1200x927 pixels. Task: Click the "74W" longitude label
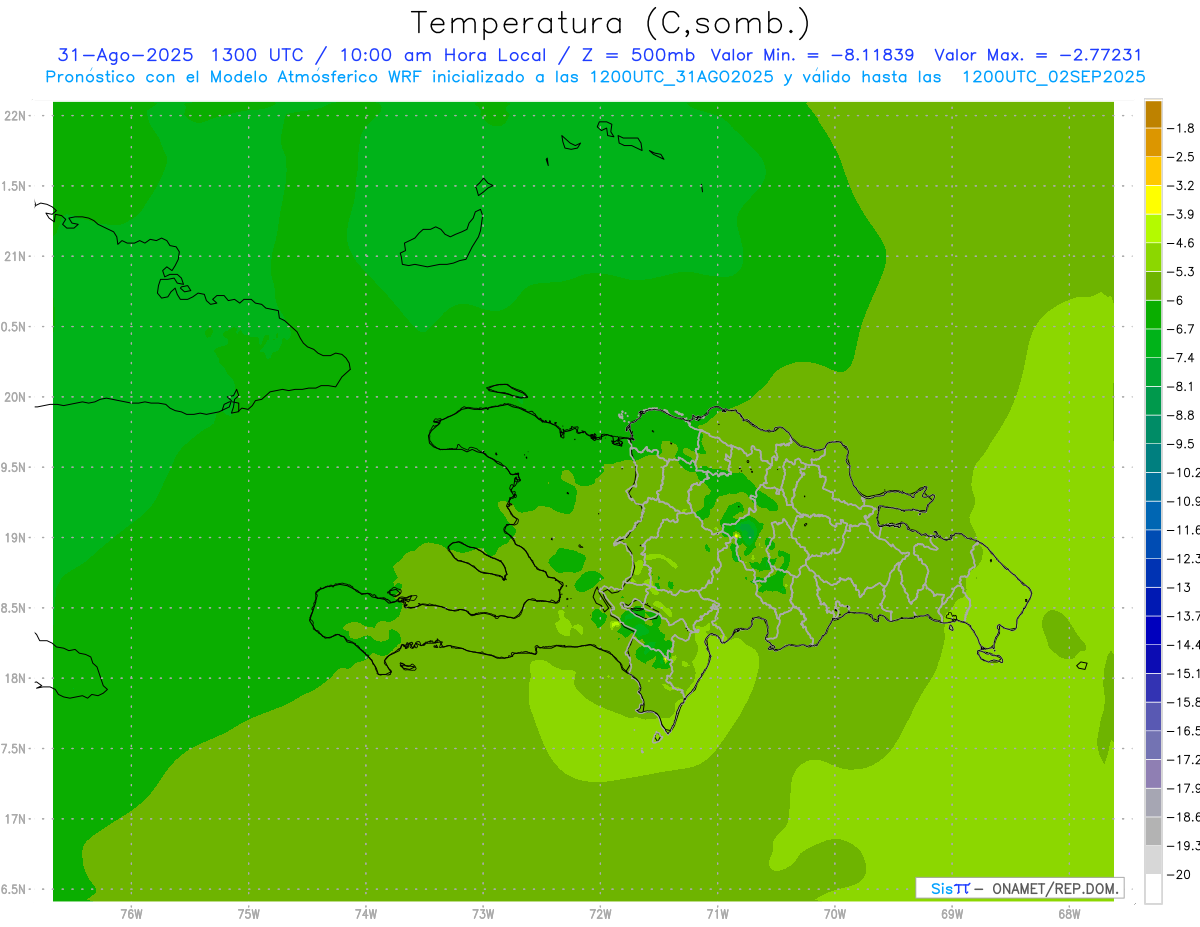click(x=366, y=914)
